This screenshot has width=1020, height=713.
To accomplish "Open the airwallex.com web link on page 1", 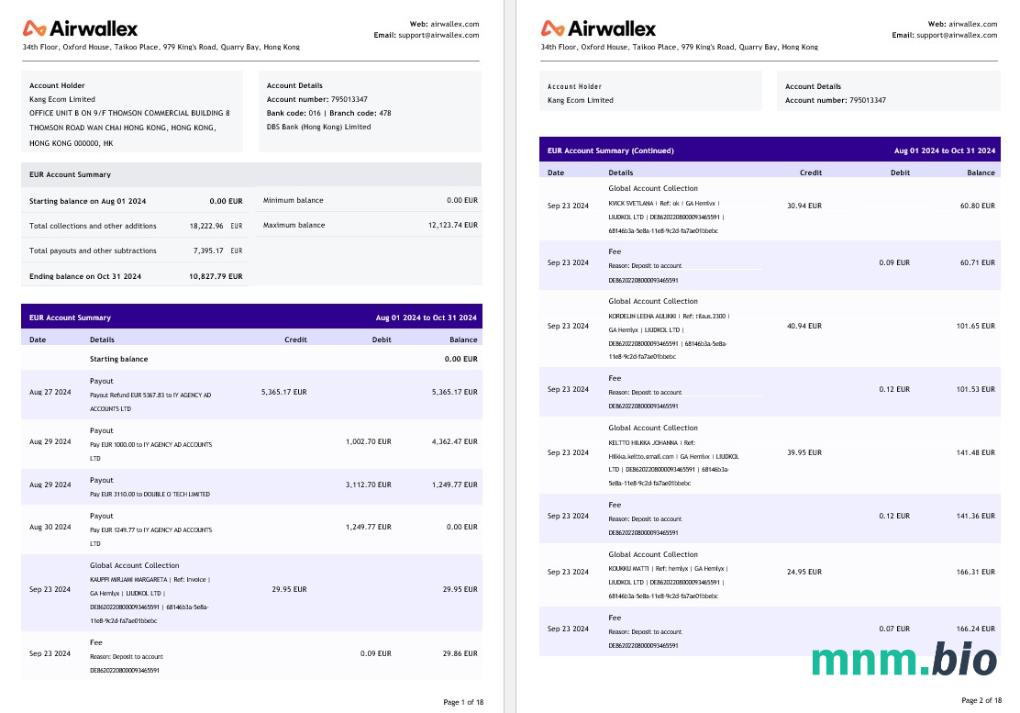I will [x=458, y=23].
